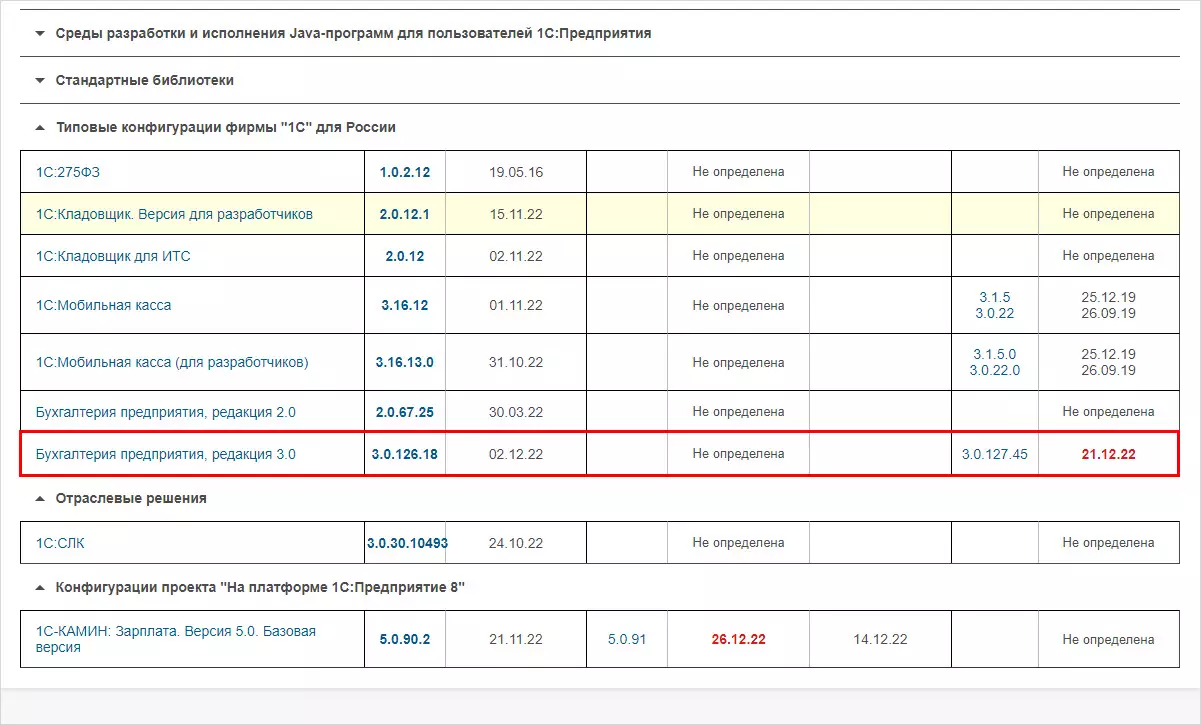The image size is (1201, 725).
Task: Open test version 3.1.5.0 link
Action: pyautogui.click(x=995, y=354)
